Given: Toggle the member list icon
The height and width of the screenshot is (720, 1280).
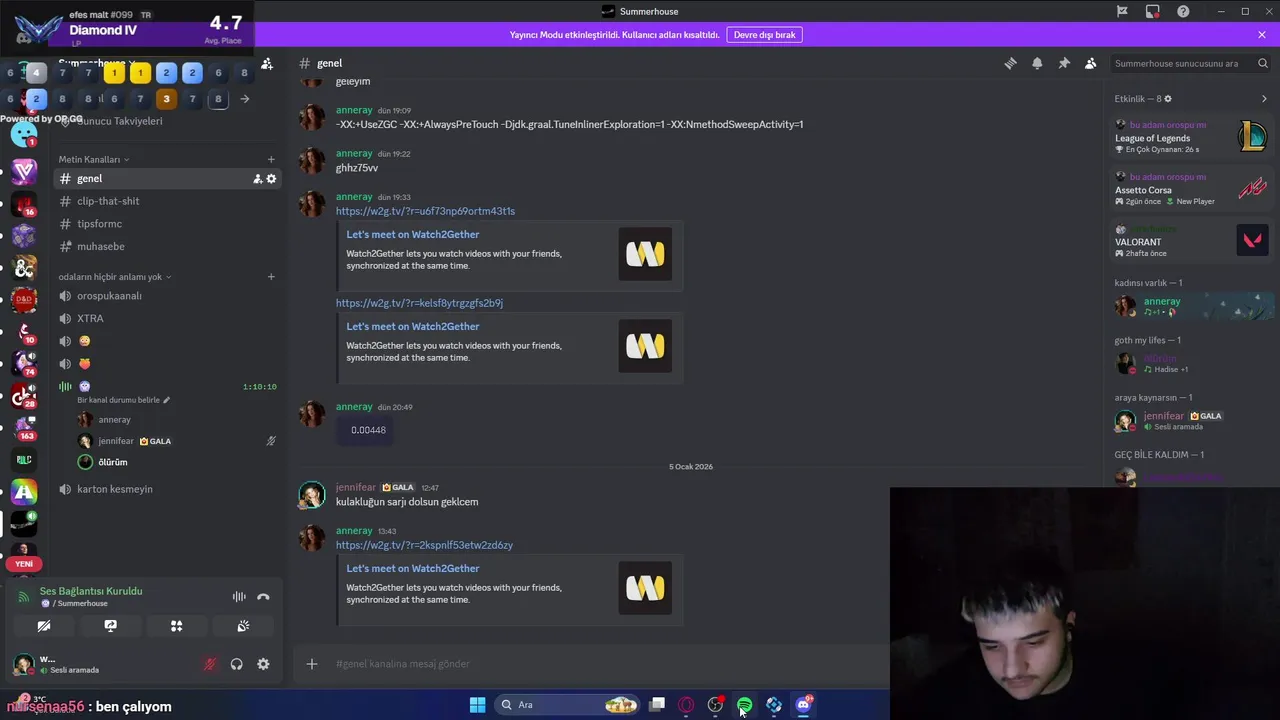Looking at the screenshot, I should pos(1091,63).
